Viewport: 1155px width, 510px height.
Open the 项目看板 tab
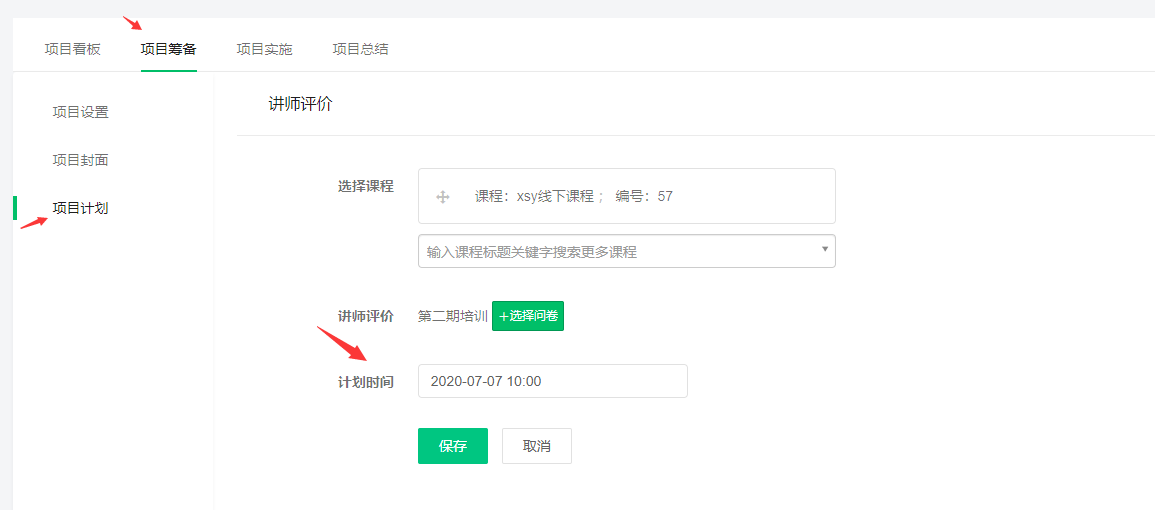point(72,49)
